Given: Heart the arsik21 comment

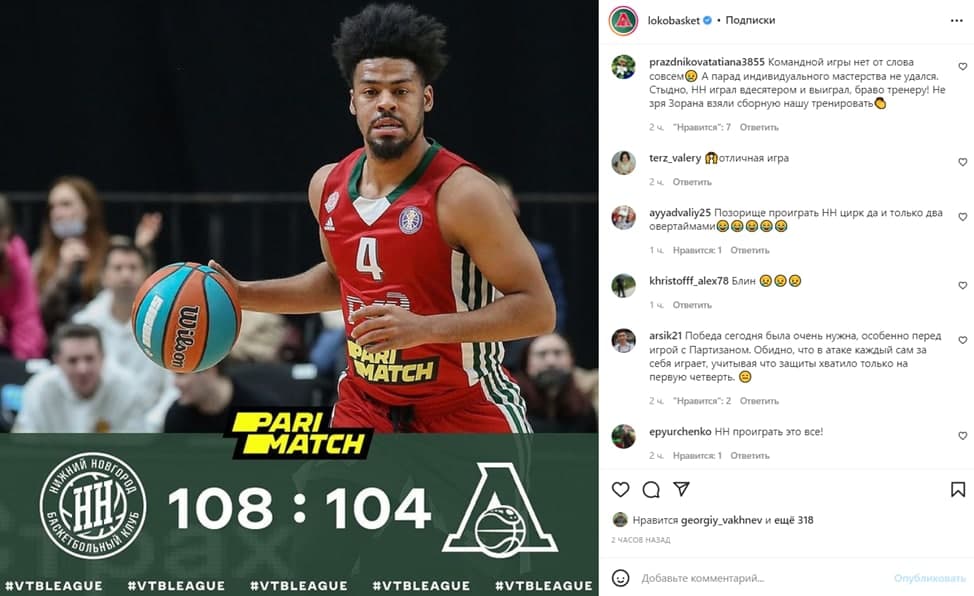Looking at the screenshot, I should click(x=962, y=340).
